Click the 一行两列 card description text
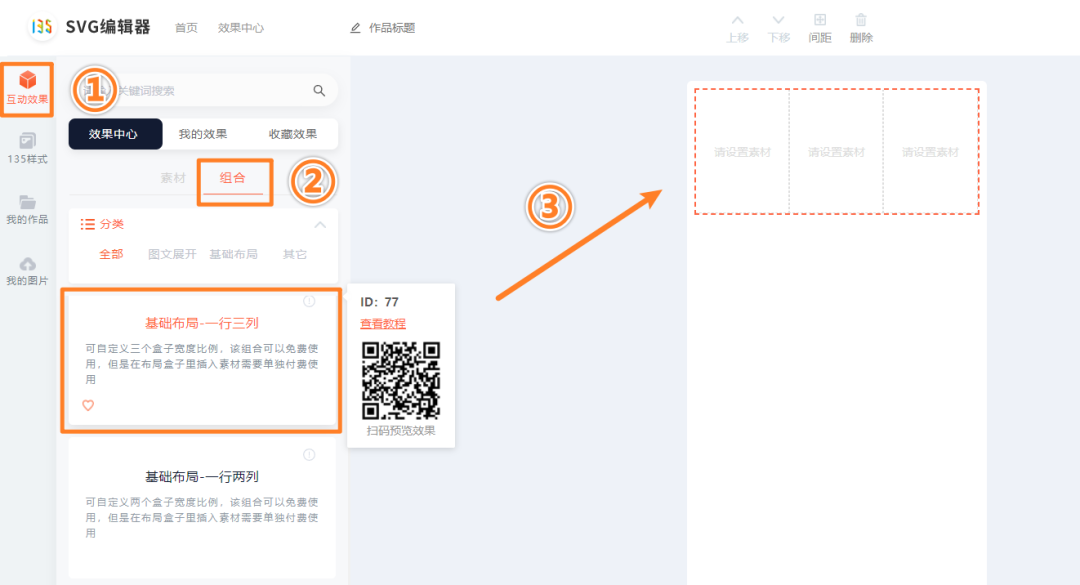Viewport: 1080px width, 585px height. (x=202, y=517)
